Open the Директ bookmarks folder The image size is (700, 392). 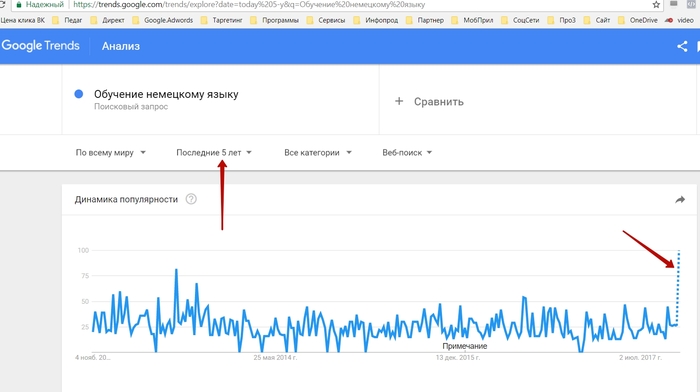[x=107, y=20]
